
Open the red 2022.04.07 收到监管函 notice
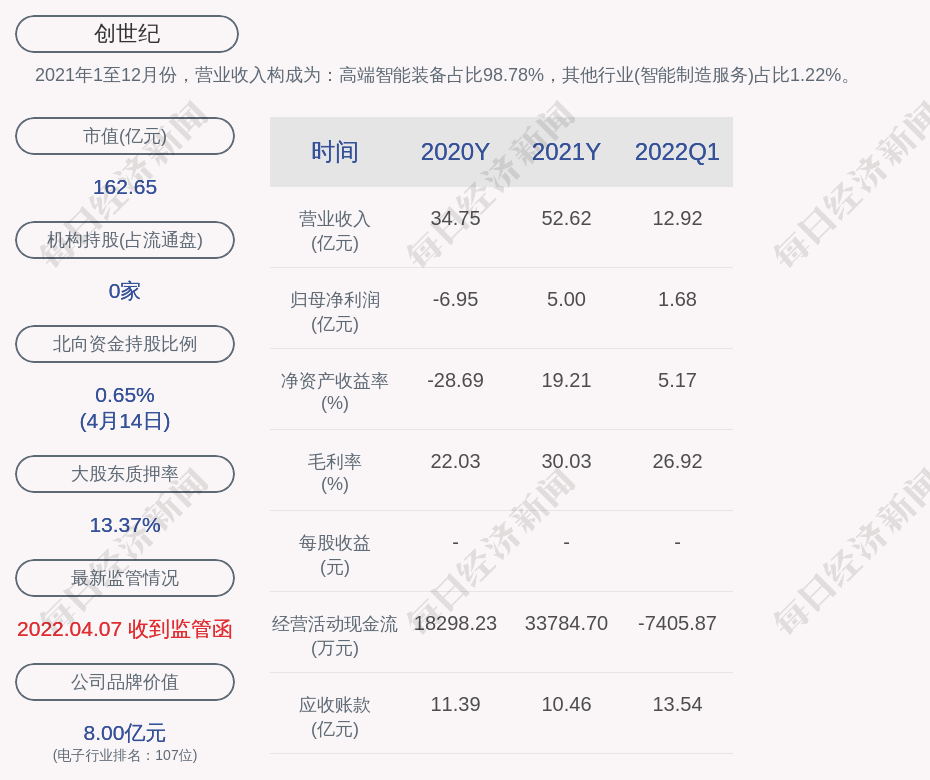tap(125, 629)
